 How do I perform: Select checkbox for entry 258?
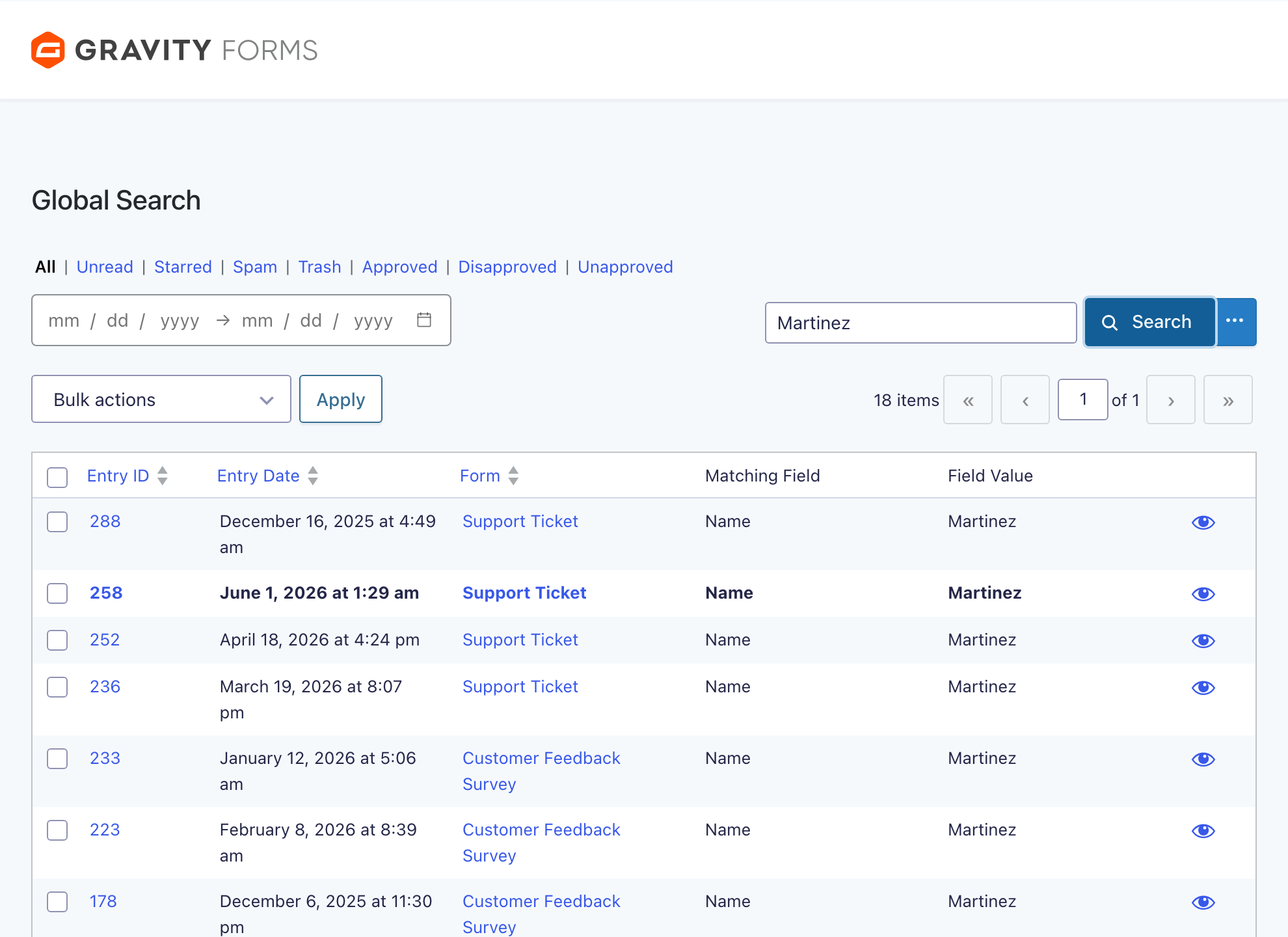tap(57, 593)
